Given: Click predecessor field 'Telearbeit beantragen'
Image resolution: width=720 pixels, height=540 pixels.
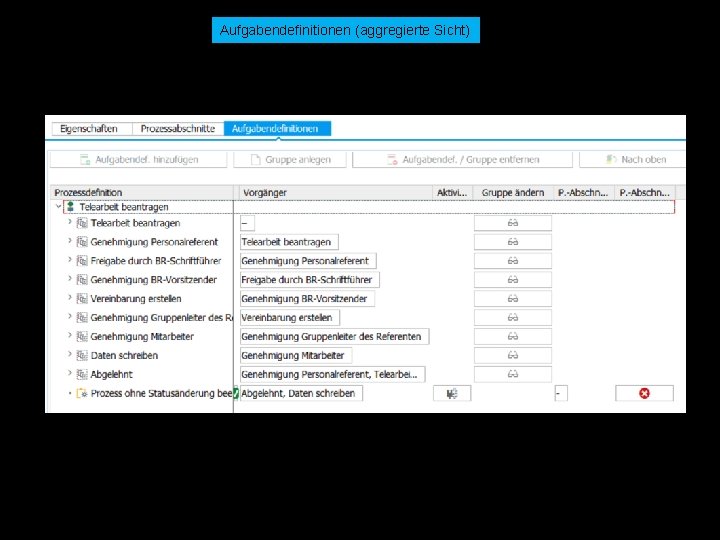Looking at the screenshot, I should (289, 242).
